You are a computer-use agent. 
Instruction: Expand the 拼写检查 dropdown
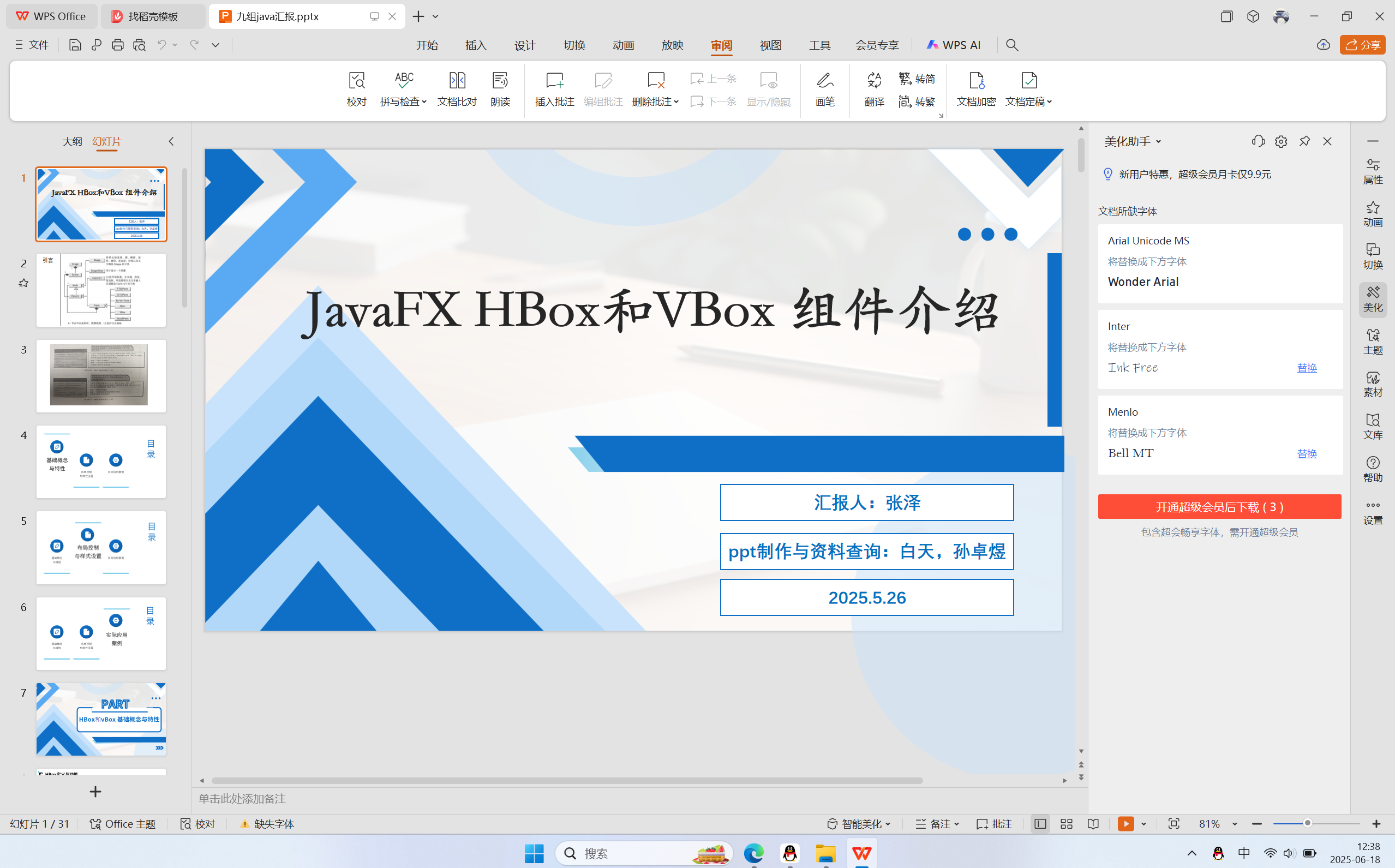tap(424, 102)
